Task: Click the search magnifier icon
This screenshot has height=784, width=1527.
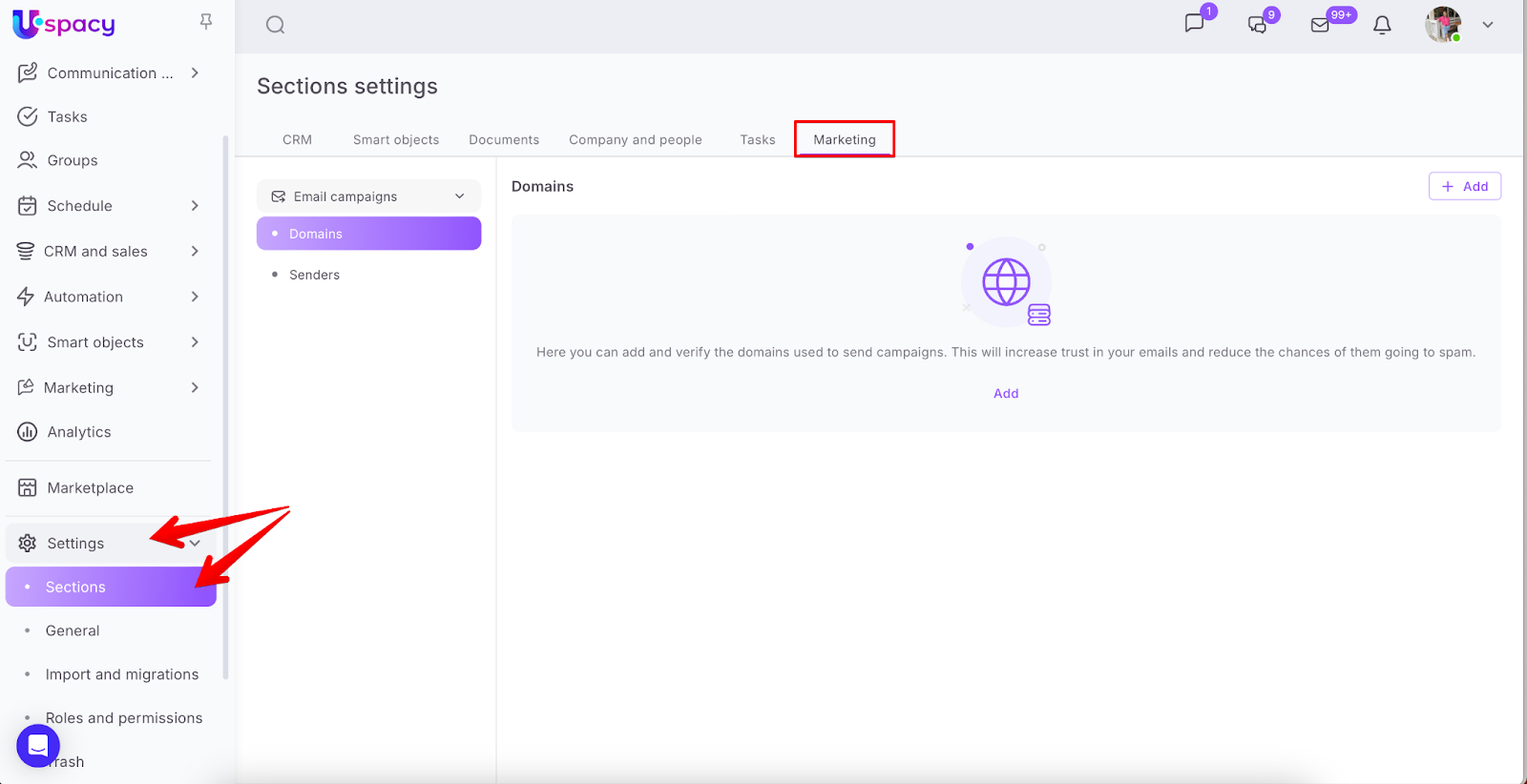Action: (x=275, y=25)
